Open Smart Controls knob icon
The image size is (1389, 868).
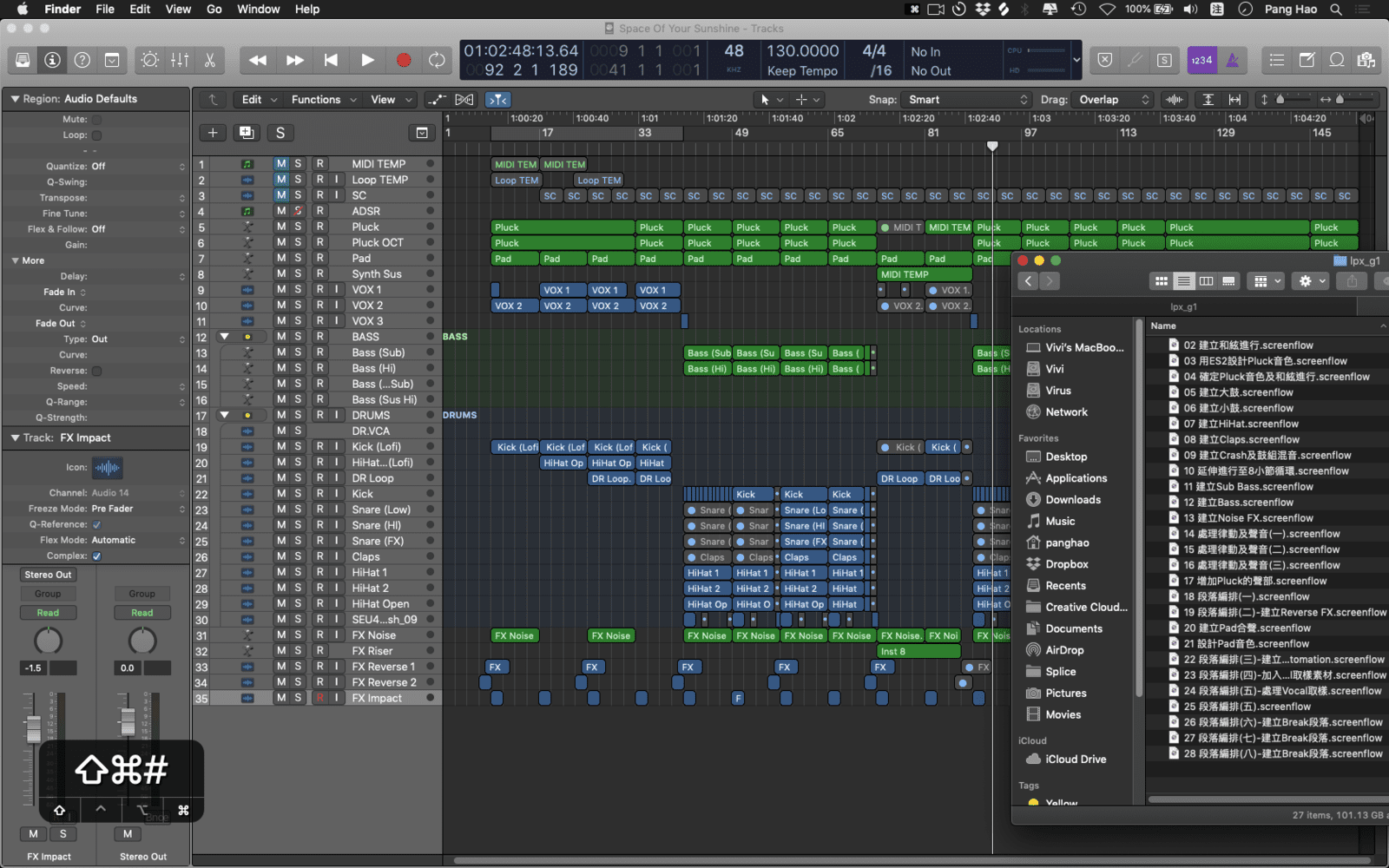pyautogui.click(x=150, y=60)
